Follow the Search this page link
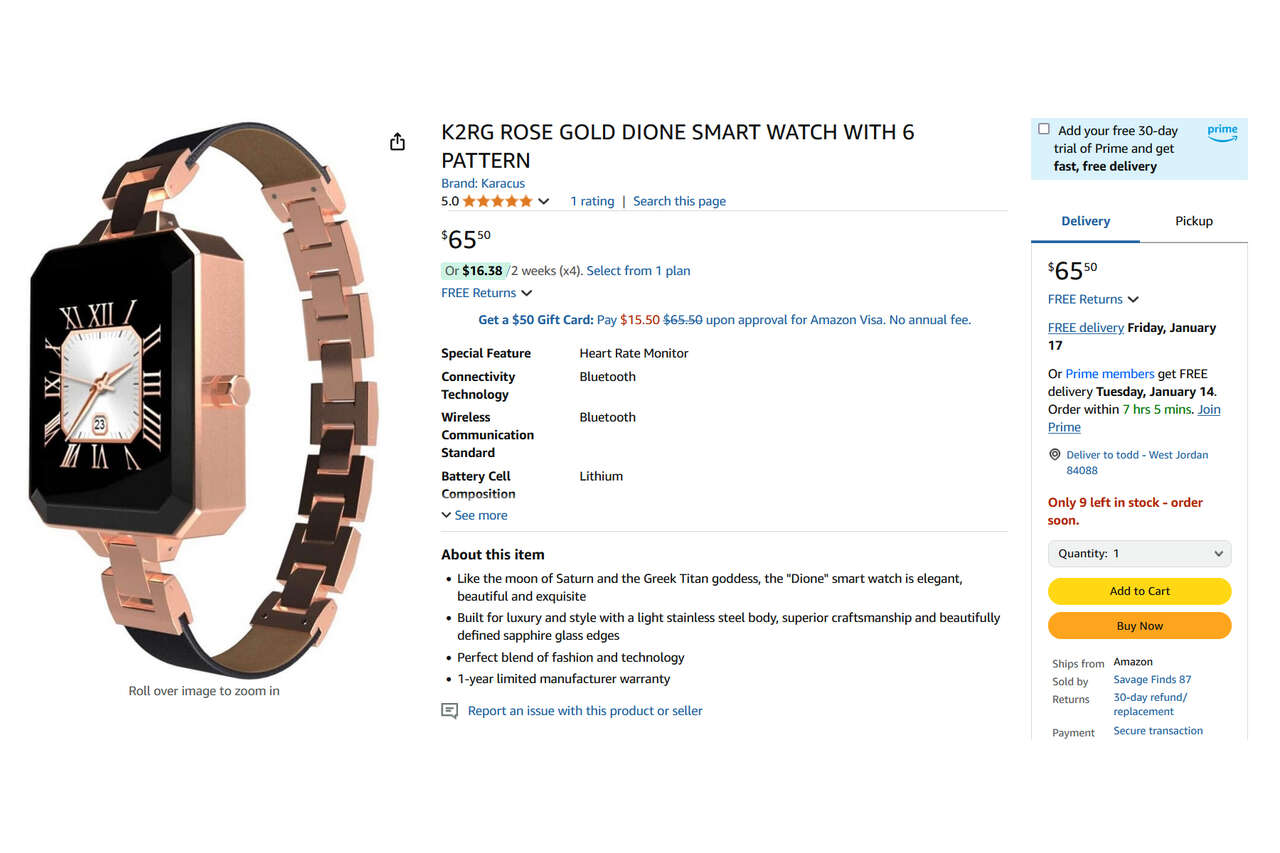Screen dimensions: 1280x853 [x=679, y=201]
